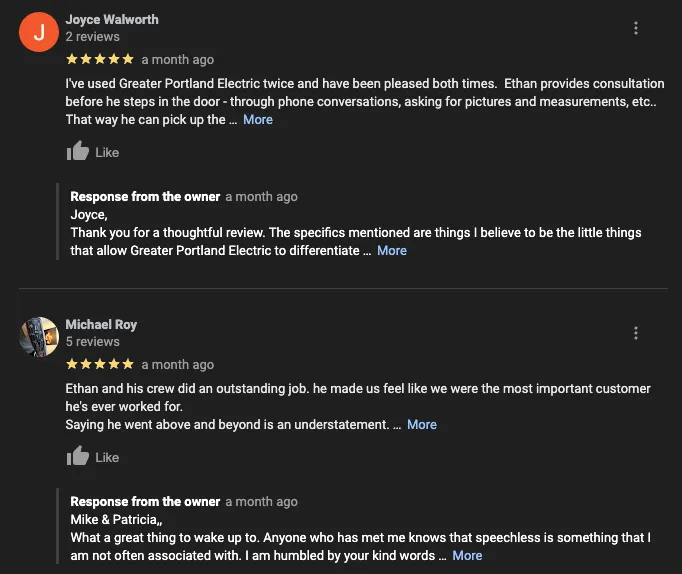
Task: Expand owner's response to Mike & Patricia
Action: [x=467, y=556]
